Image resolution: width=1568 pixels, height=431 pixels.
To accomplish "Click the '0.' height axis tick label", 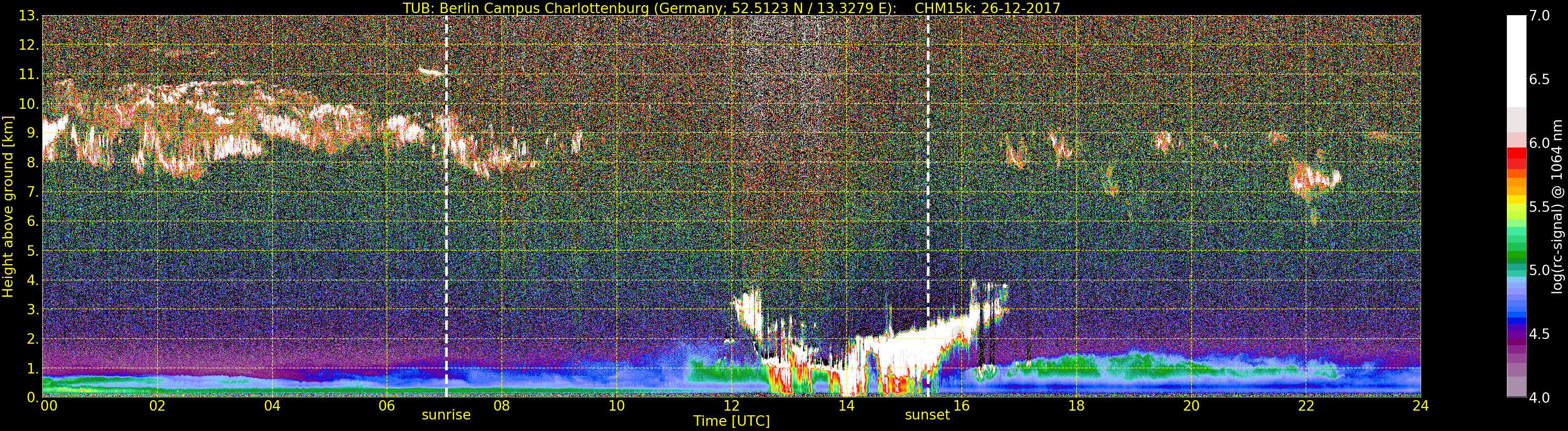I will (32, 398).
